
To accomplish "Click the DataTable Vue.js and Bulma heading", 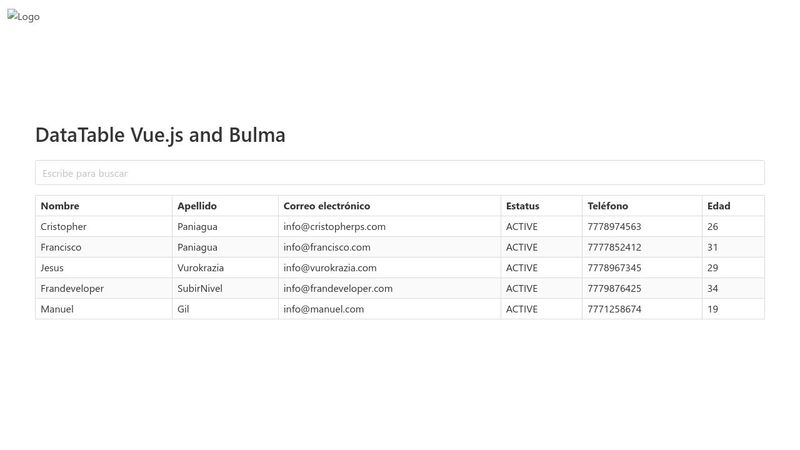I will click(160, 135).
